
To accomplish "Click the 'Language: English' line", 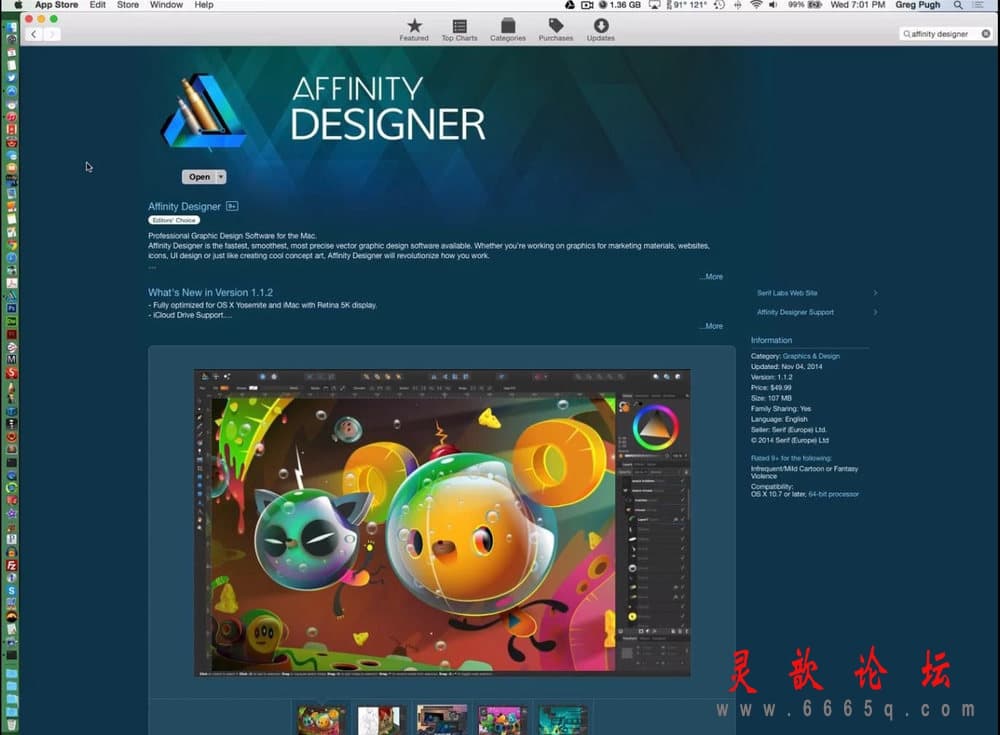I will [x=779, y=419].
